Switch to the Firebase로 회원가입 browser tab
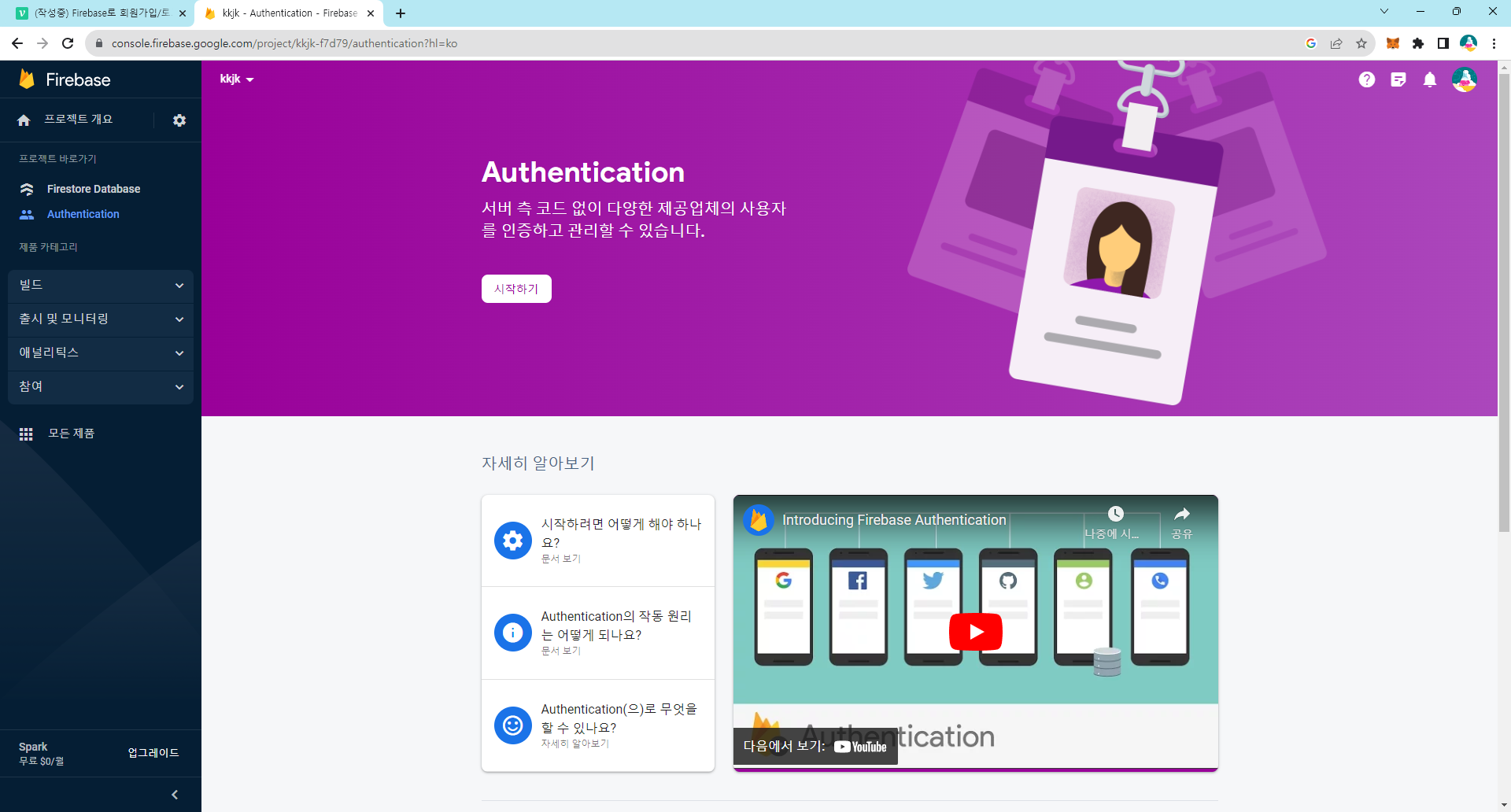 click(101, 13)
